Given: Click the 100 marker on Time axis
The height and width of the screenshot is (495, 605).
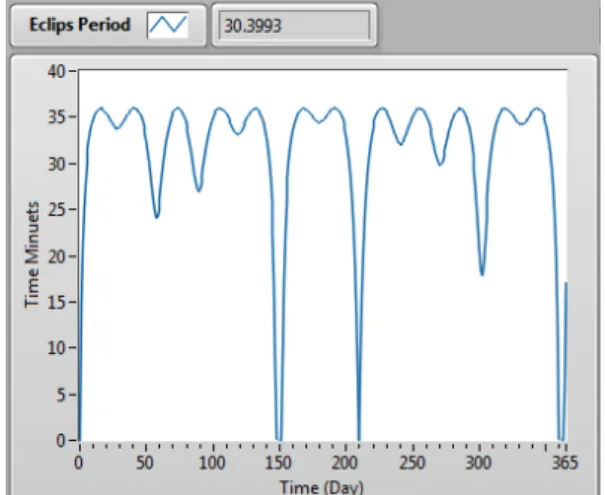Looking at the screenshot, I should point(212,463).
